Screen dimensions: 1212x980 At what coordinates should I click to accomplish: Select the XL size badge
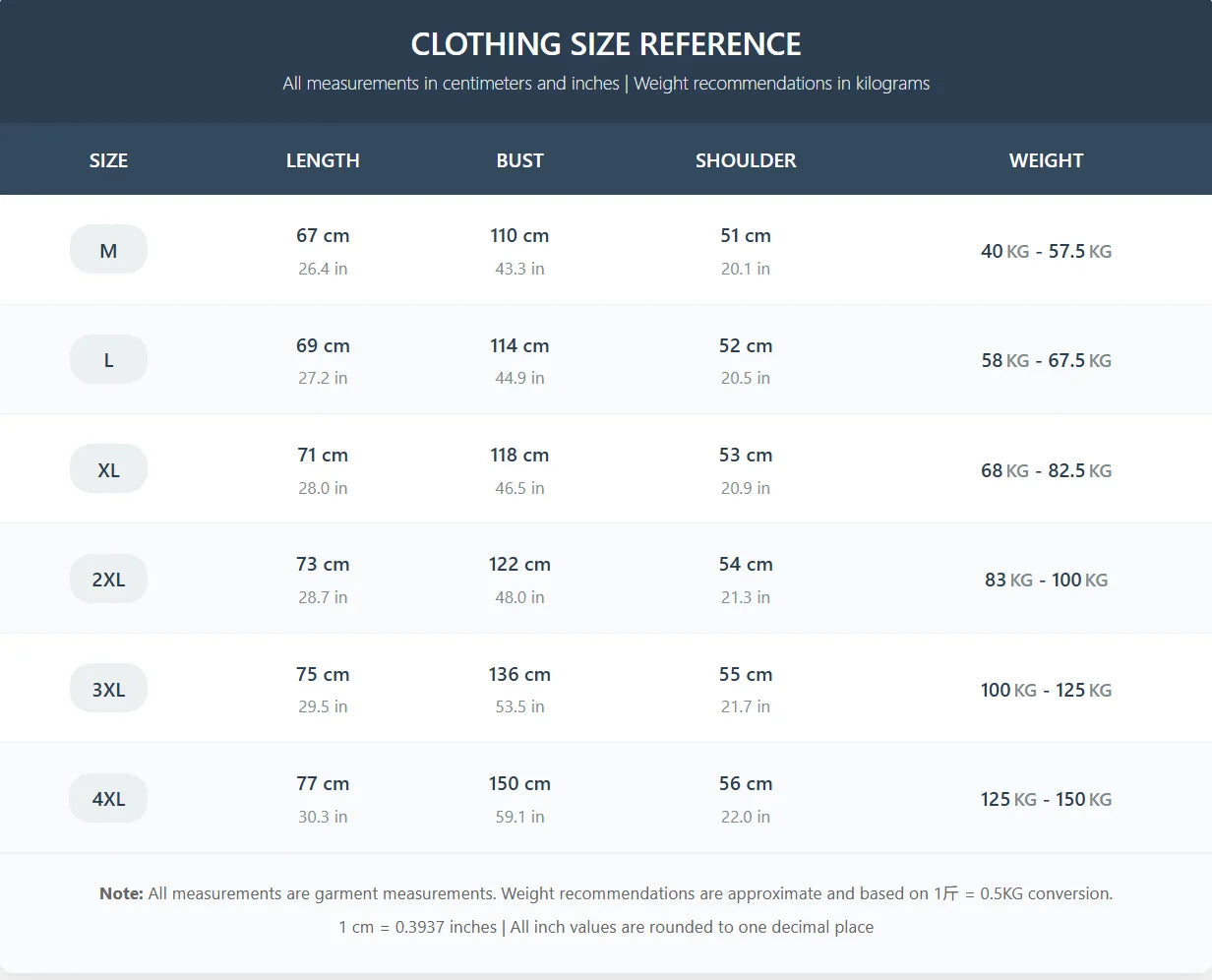pyautogui.click(x=108, y=469)
